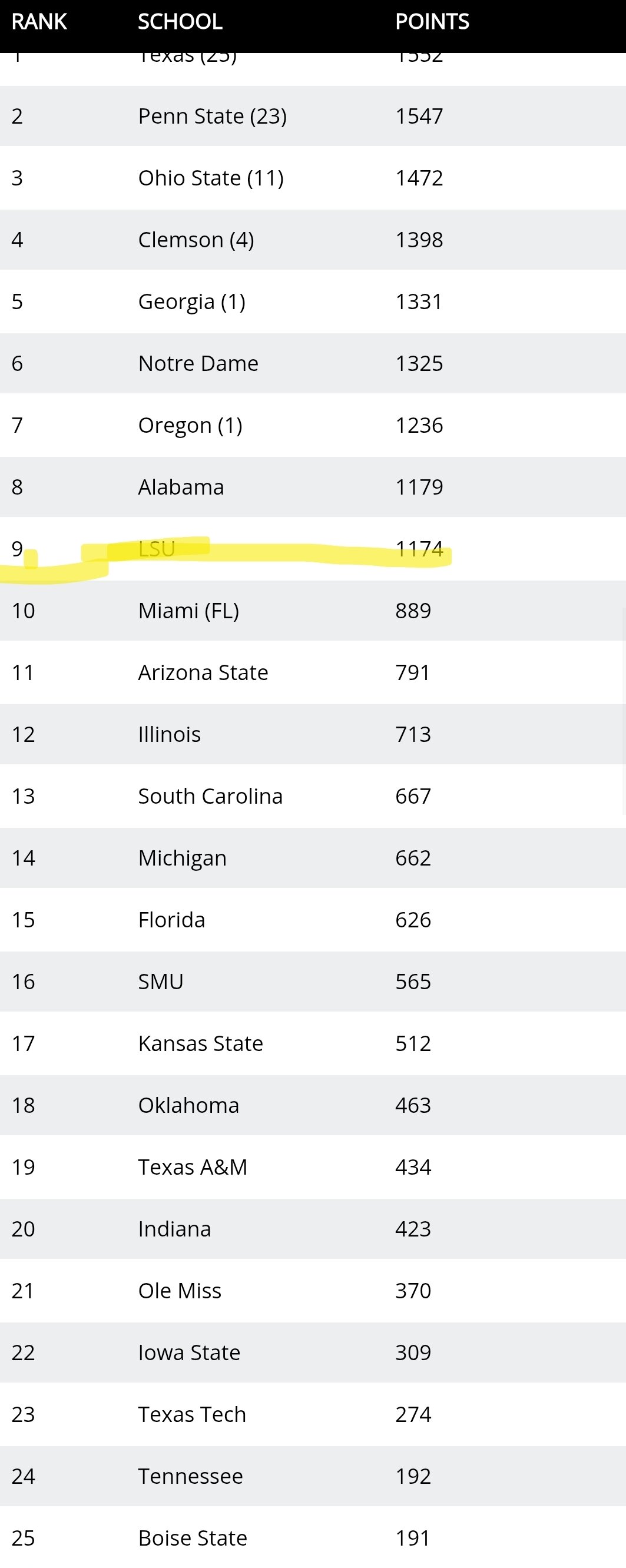Select the Texas Tech row
The width and height of the screenshot is (626, 1568).
tap(313, 1414)
